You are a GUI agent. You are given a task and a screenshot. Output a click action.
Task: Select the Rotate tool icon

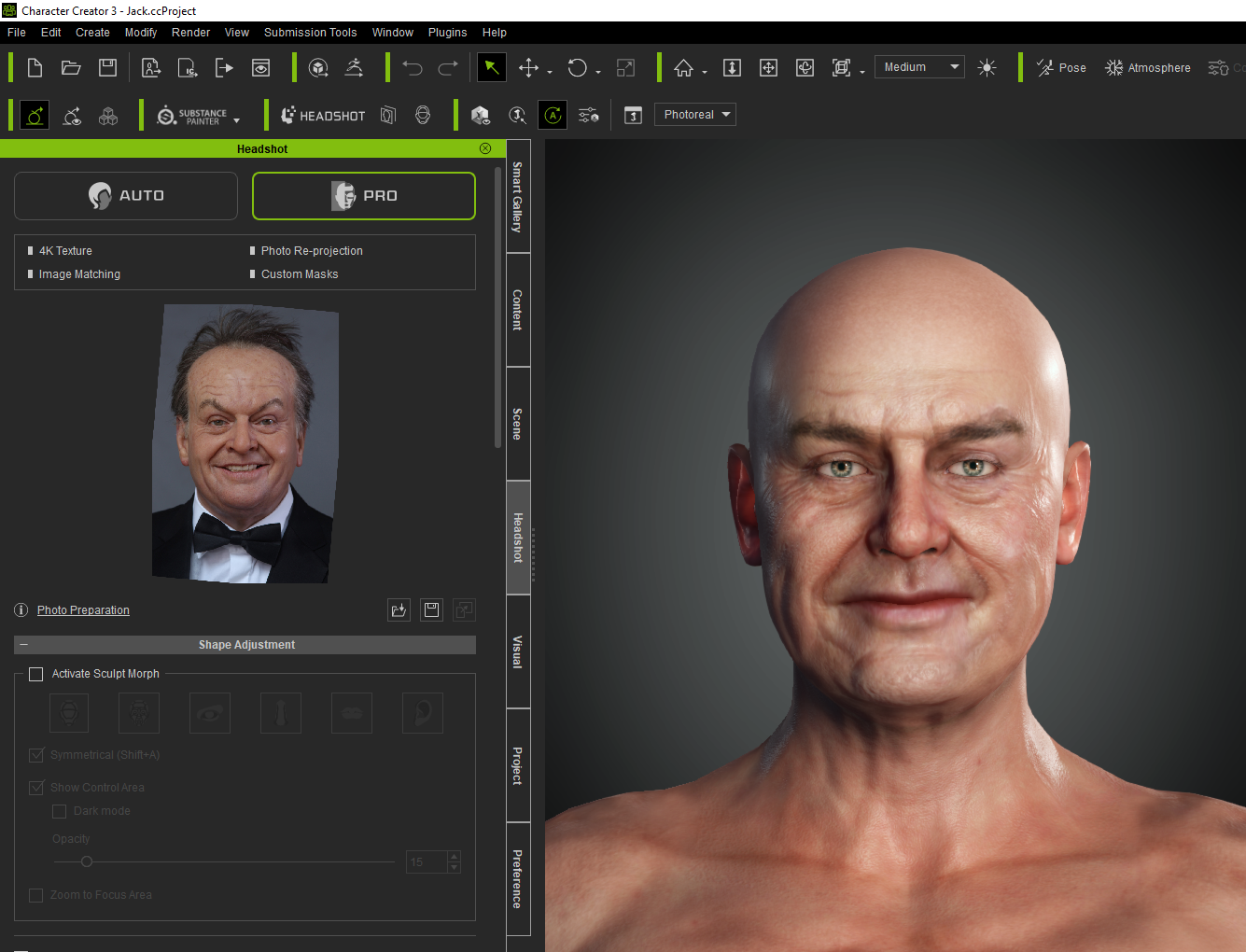coord(577,67)
